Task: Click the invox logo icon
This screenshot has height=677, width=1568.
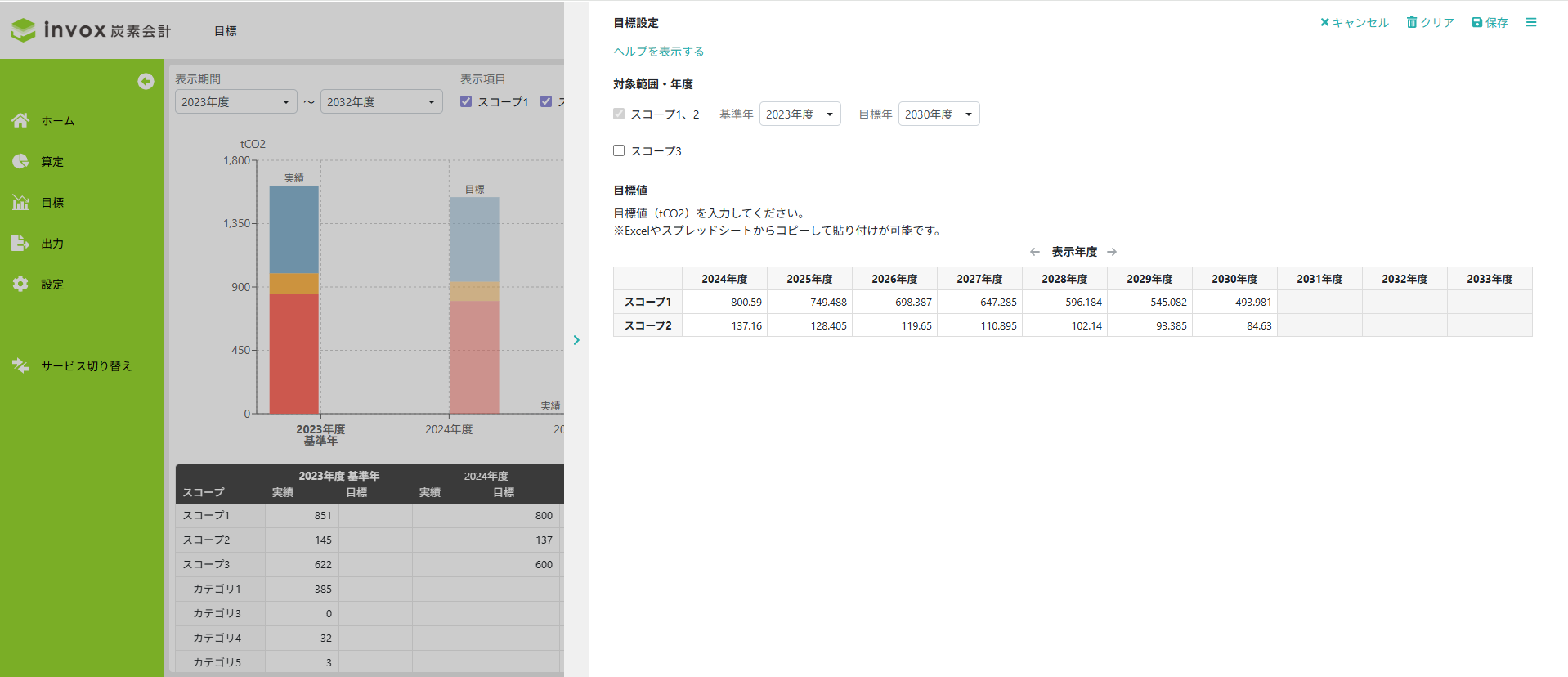Action: pyautogui.click(x=24, y=30)
